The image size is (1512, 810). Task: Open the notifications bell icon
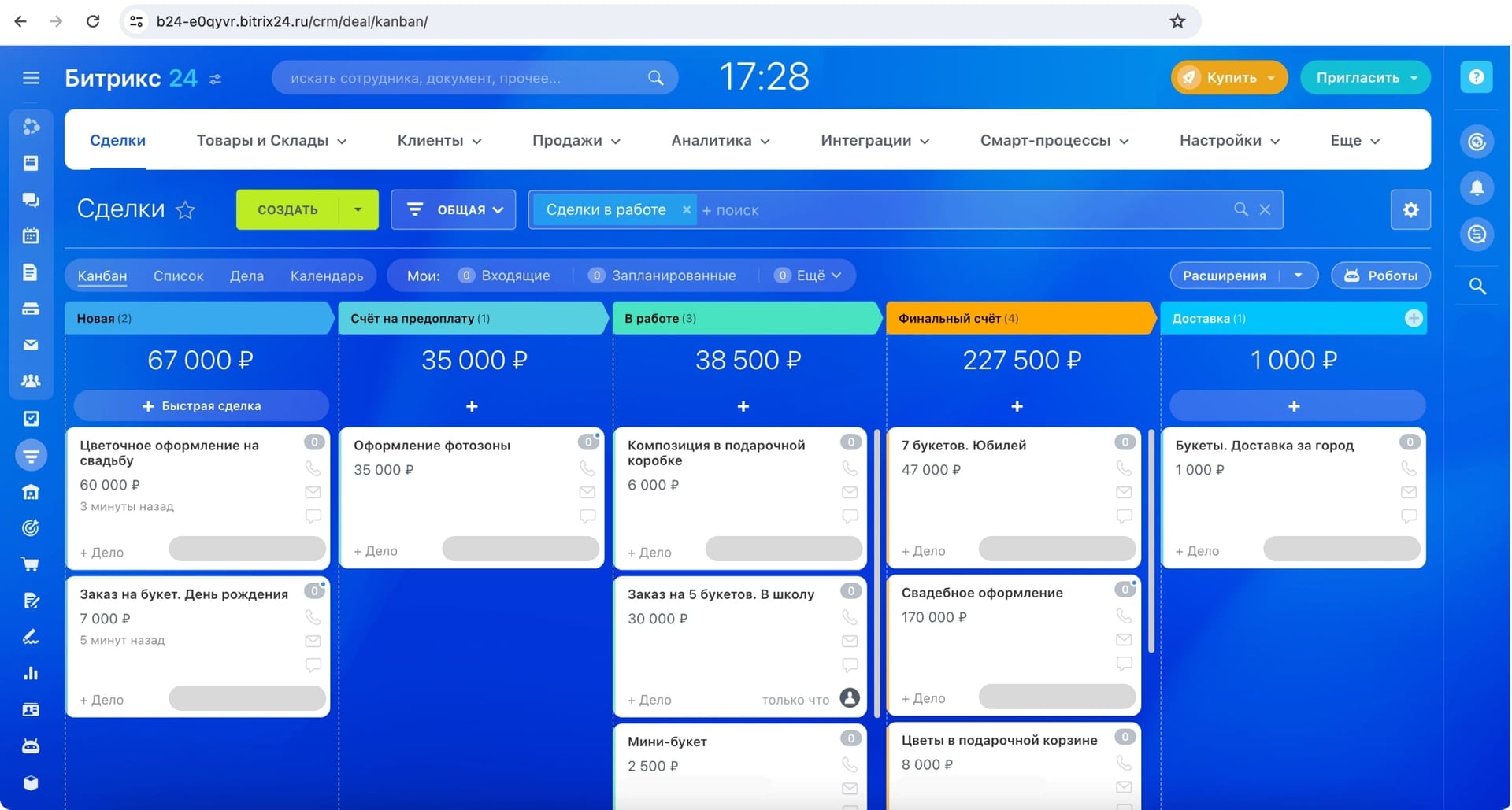(x=1477, y=187)
